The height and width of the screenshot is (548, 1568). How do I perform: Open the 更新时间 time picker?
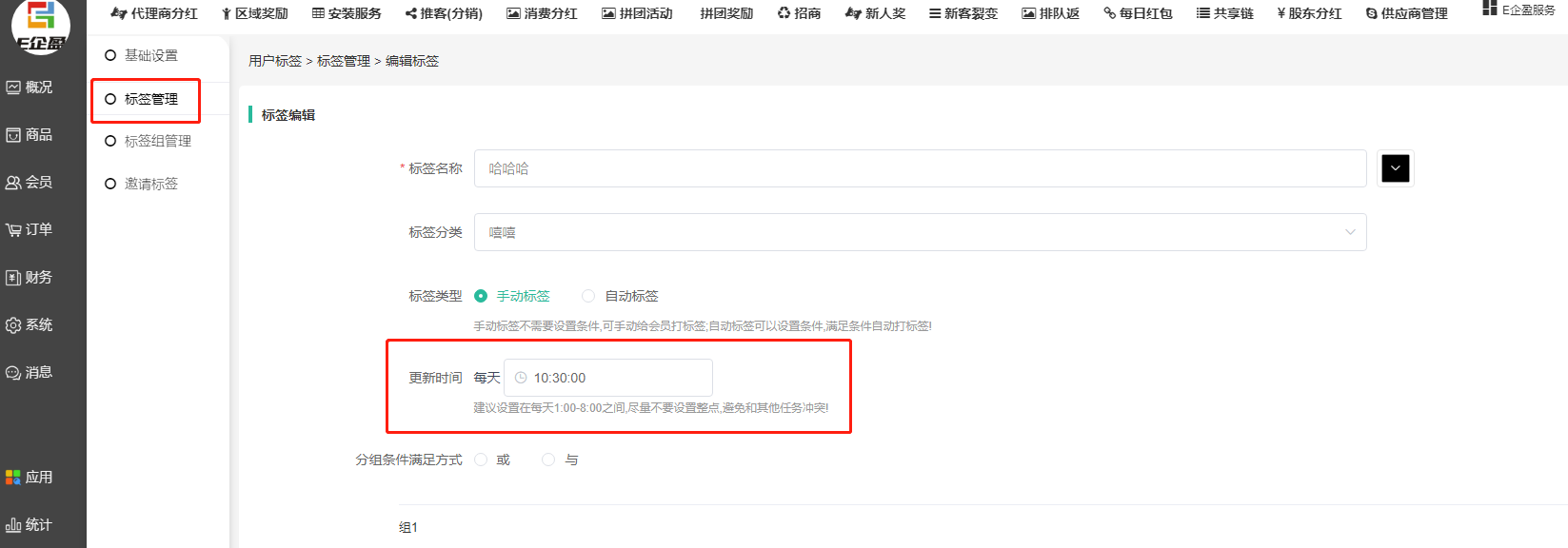pos(608,378)
